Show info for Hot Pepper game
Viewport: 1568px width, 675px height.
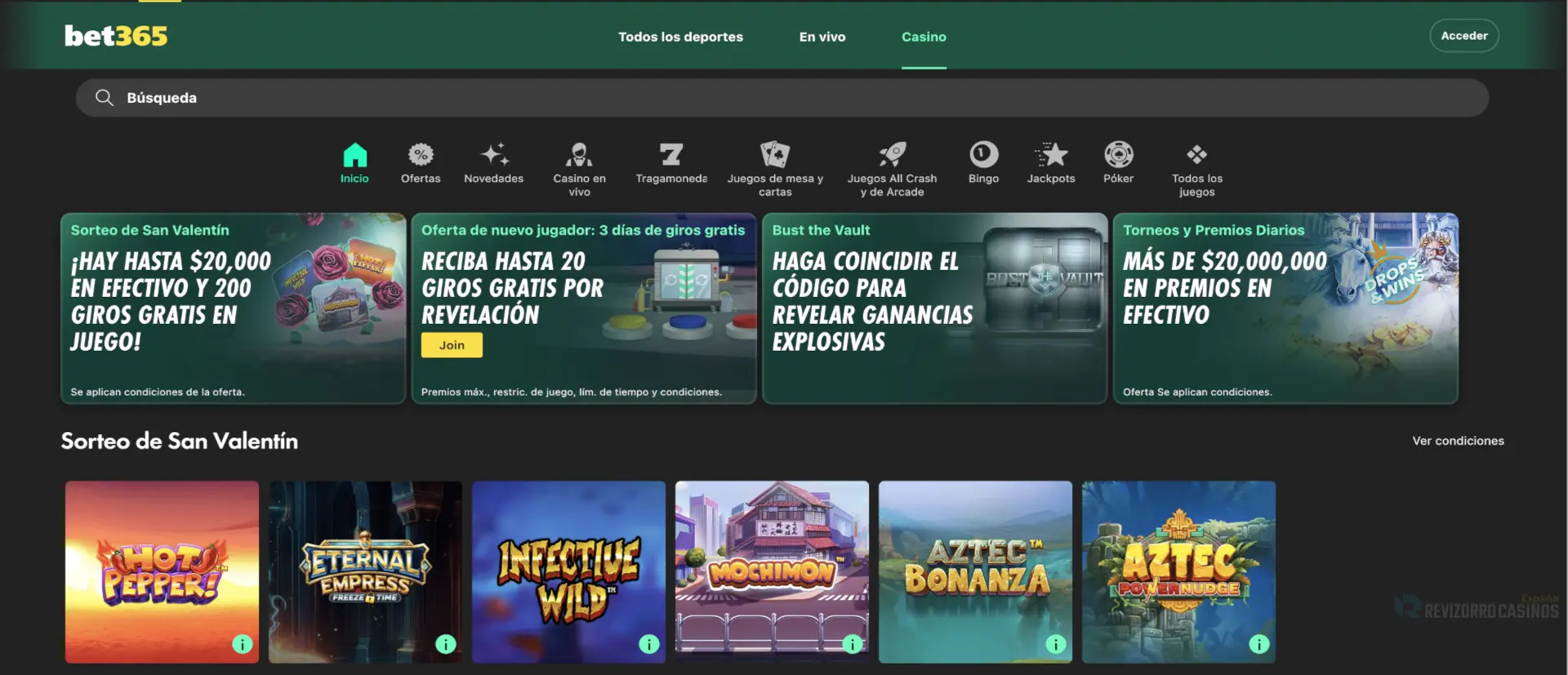click(243, 644)
